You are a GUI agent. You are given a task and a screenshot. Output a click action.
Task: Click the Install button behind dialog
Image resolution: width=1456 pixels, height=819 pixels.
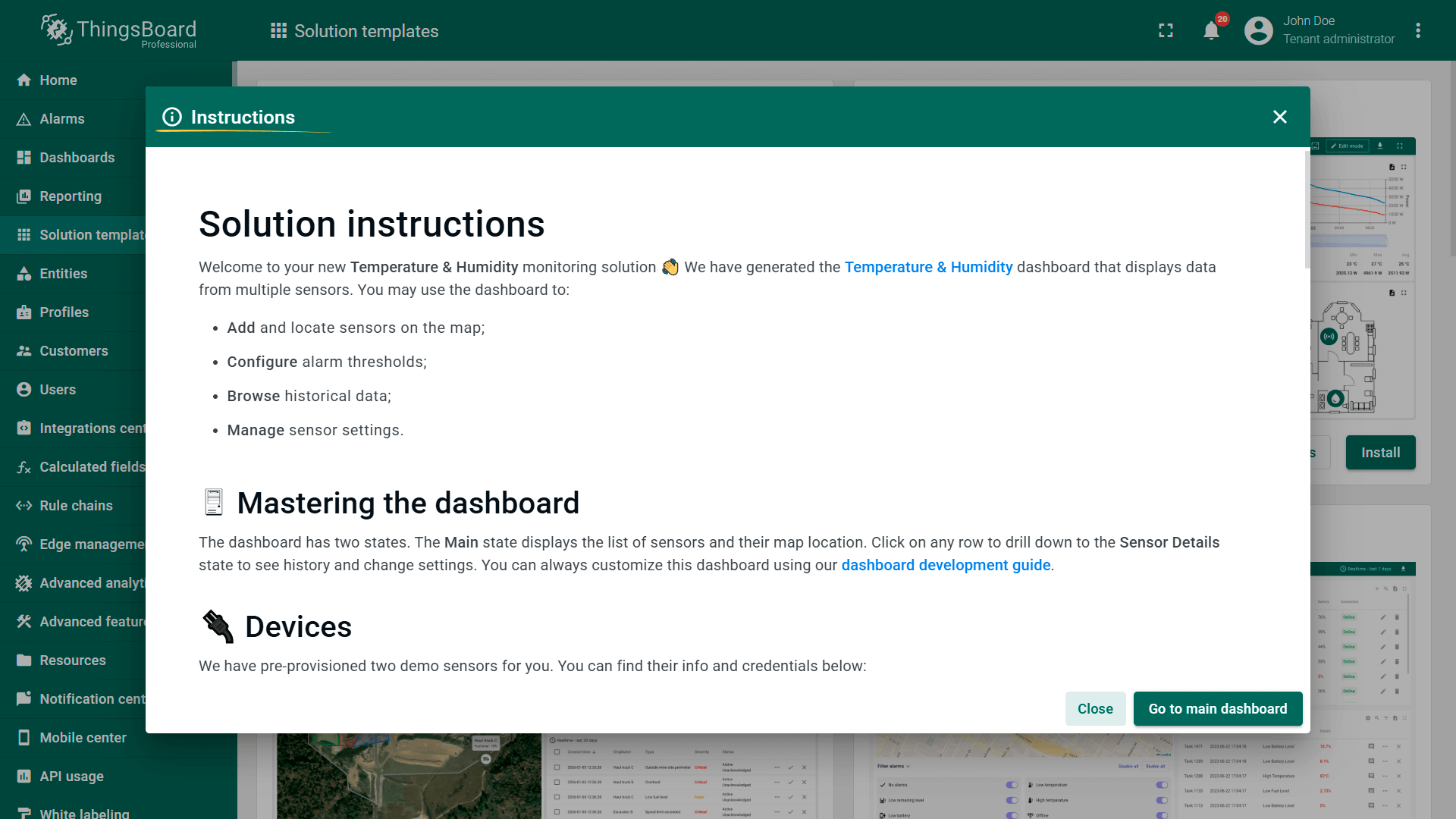1380,453
